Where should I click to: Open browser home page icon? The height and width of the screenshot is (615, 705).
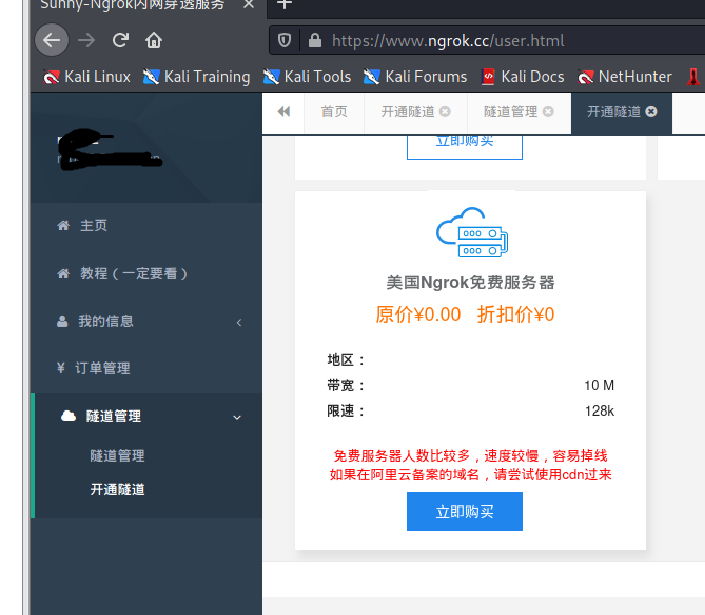pyautogui.click(x=153, y=40)
